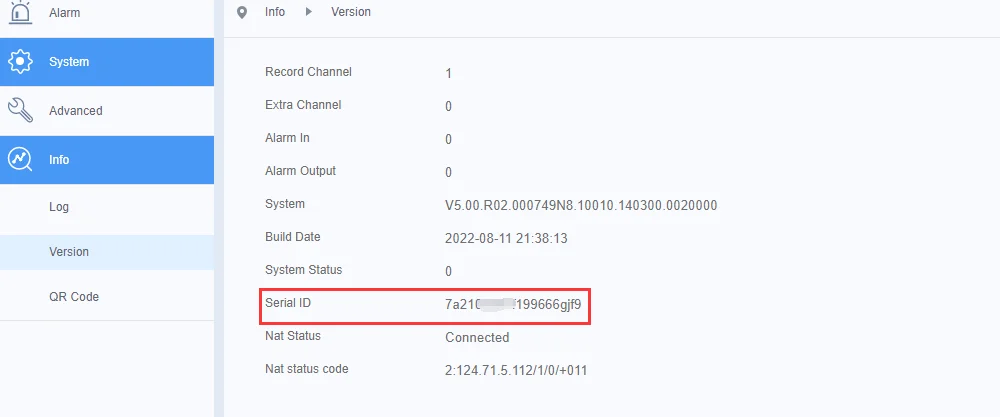Image resolution: width=1000 pixels, height=417 pixels.
Task: Open the QR Code submenu page
Action: [107, 296]
